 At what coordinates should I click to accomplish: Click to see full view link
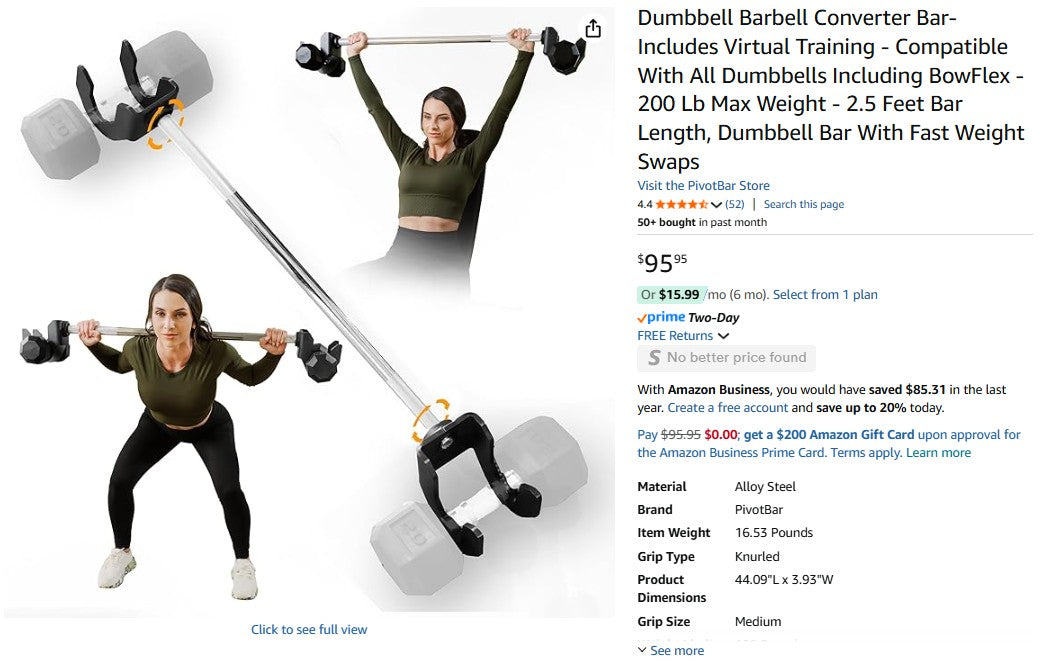tap(308, 630)
